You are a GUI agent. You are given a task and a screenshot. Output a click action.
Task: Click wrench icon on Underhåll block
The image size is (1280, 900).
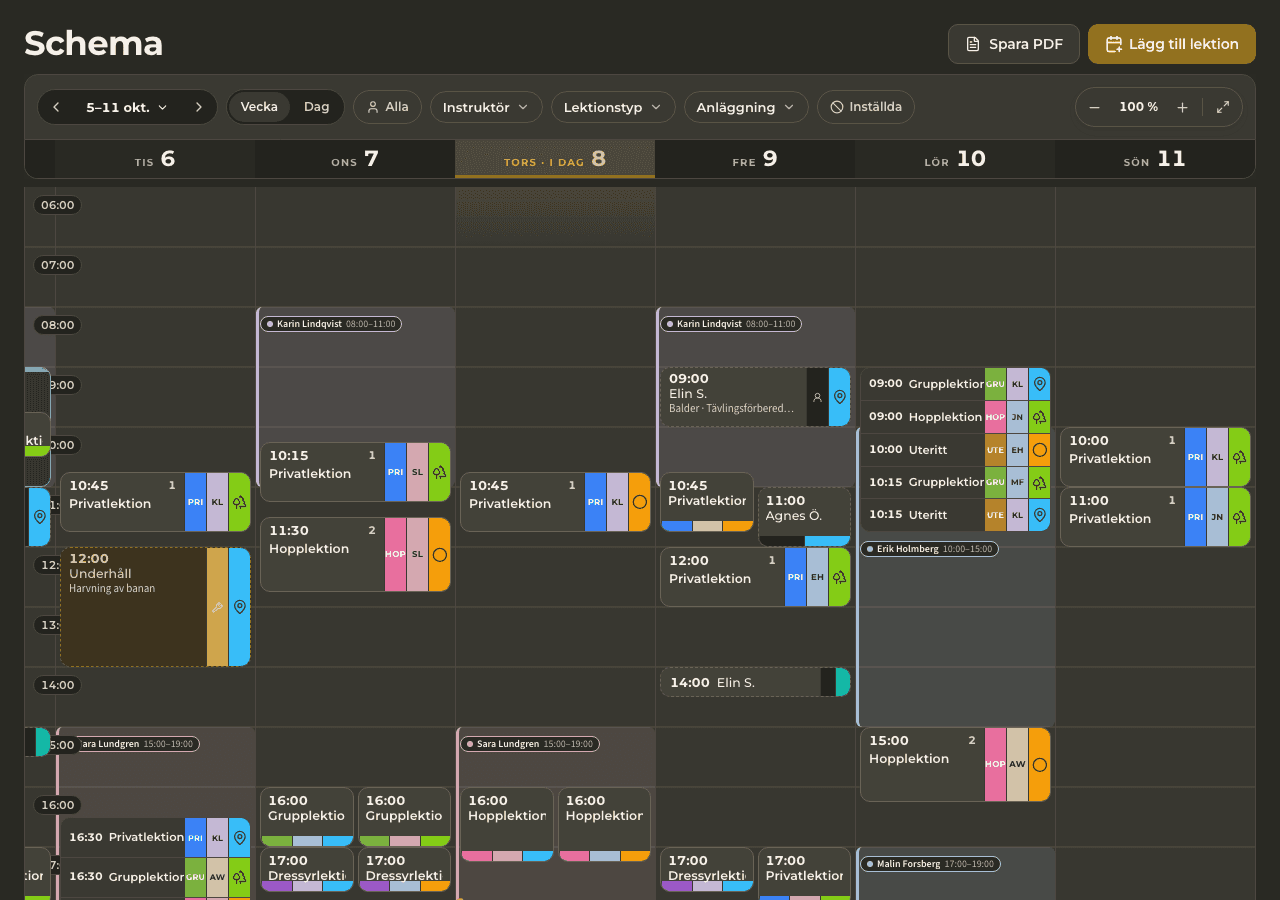click(x=217, y=607)
